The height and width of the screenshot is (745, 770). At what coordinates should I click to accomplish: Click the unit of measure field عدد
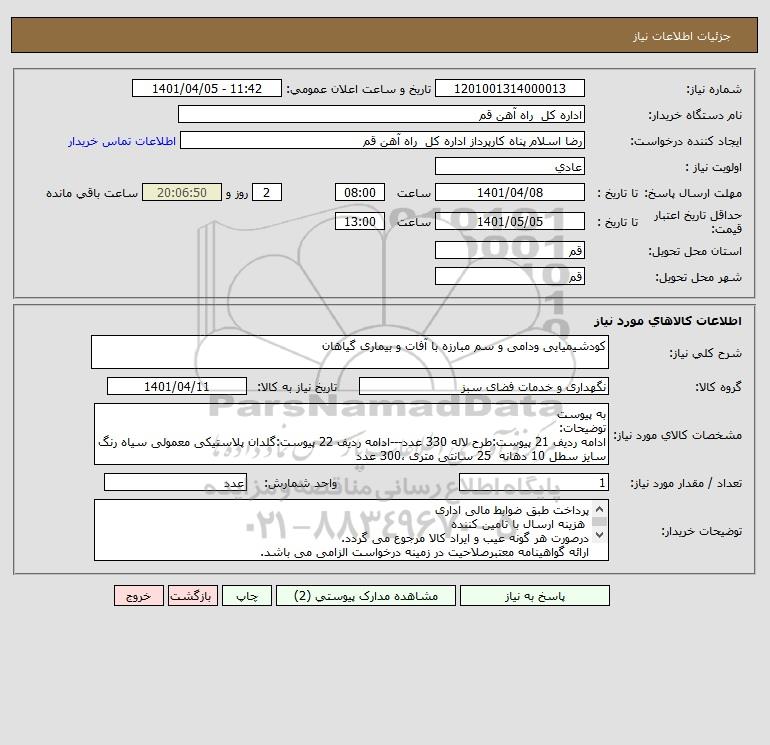pyautogui.click(x=175, y=482)
